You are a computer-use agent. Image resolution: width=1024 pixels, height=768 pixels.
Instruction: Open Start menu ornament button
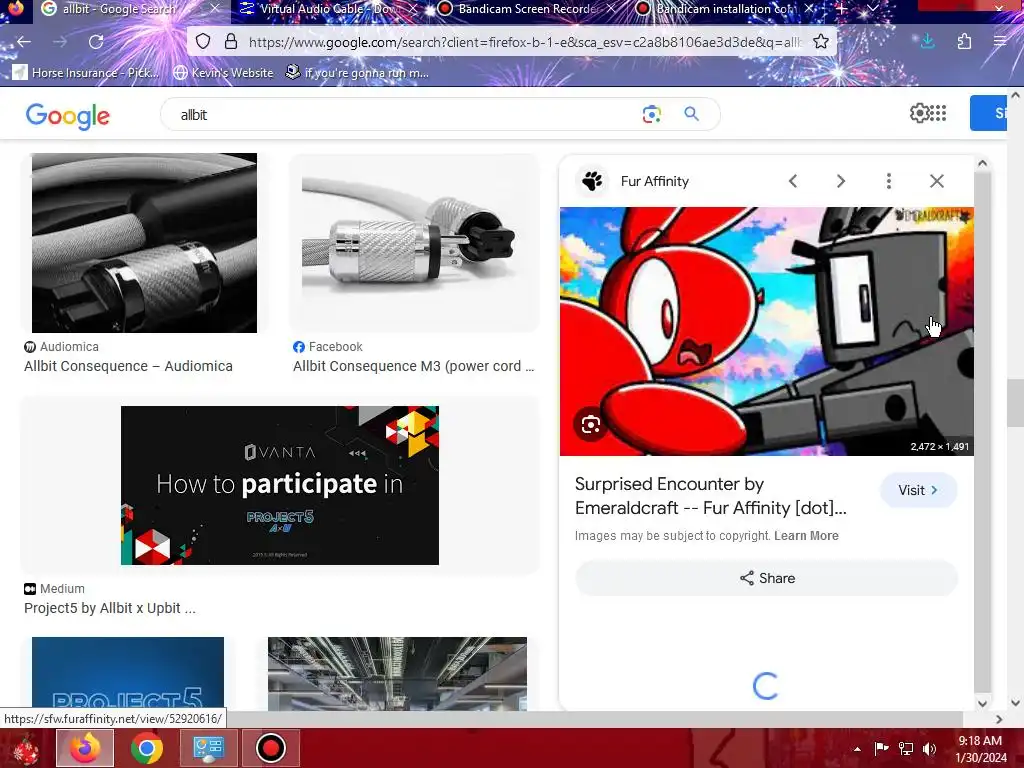(25, 748)
